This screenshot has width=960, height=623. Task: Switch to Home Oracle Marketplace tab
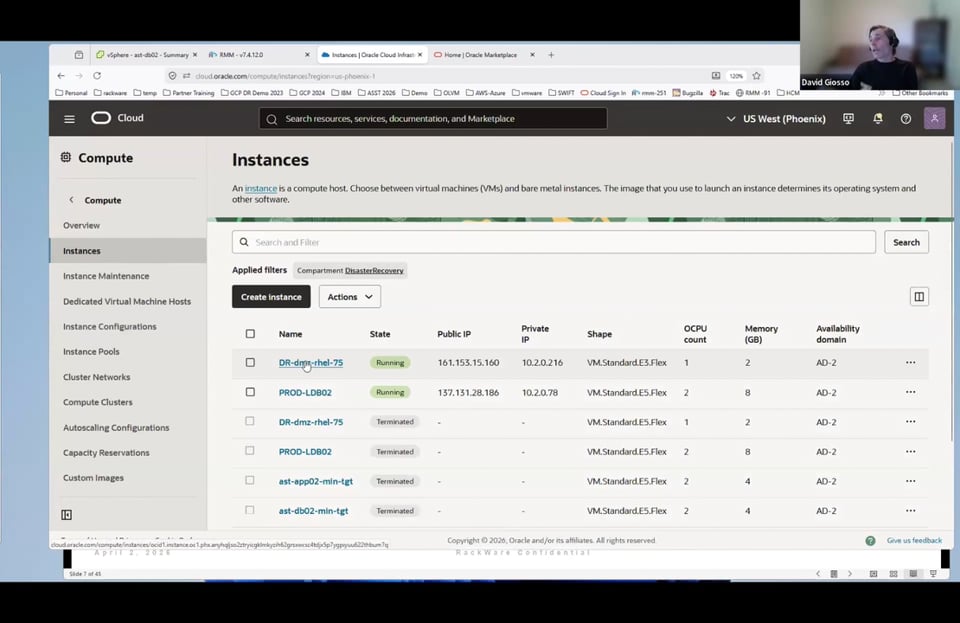(x=482, y=55)
